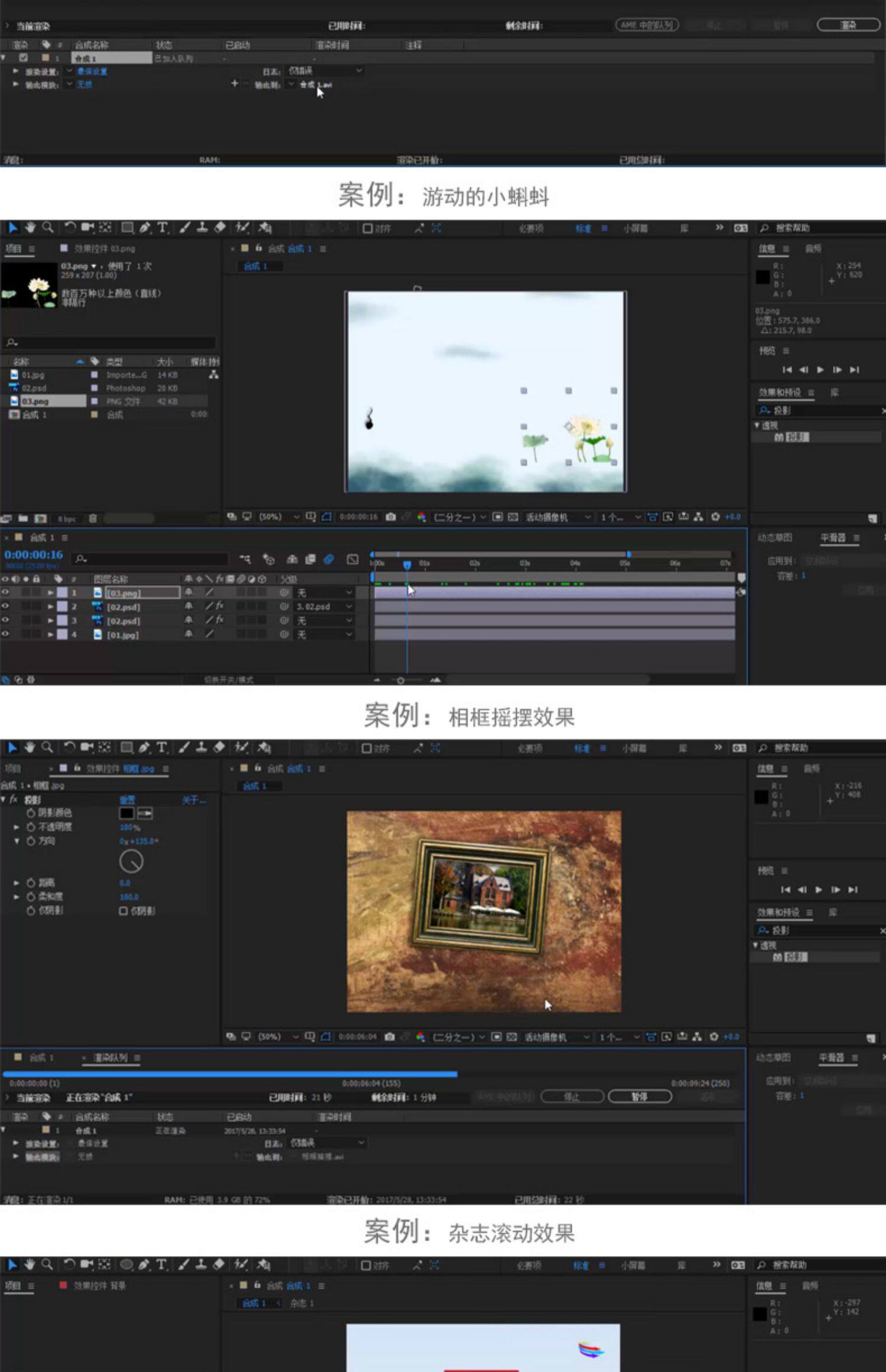Click the 方向 angle dial
The height and width of the screenshot is (1372, 886).
click(x=131, y=861)
